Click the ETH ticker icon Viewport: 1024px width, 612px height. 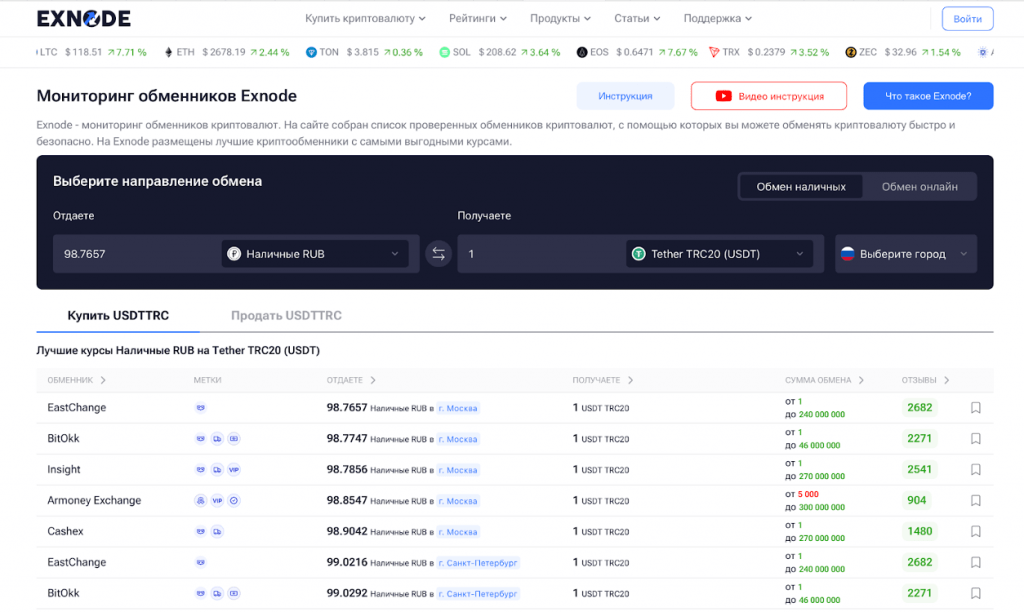click(168, 52)
